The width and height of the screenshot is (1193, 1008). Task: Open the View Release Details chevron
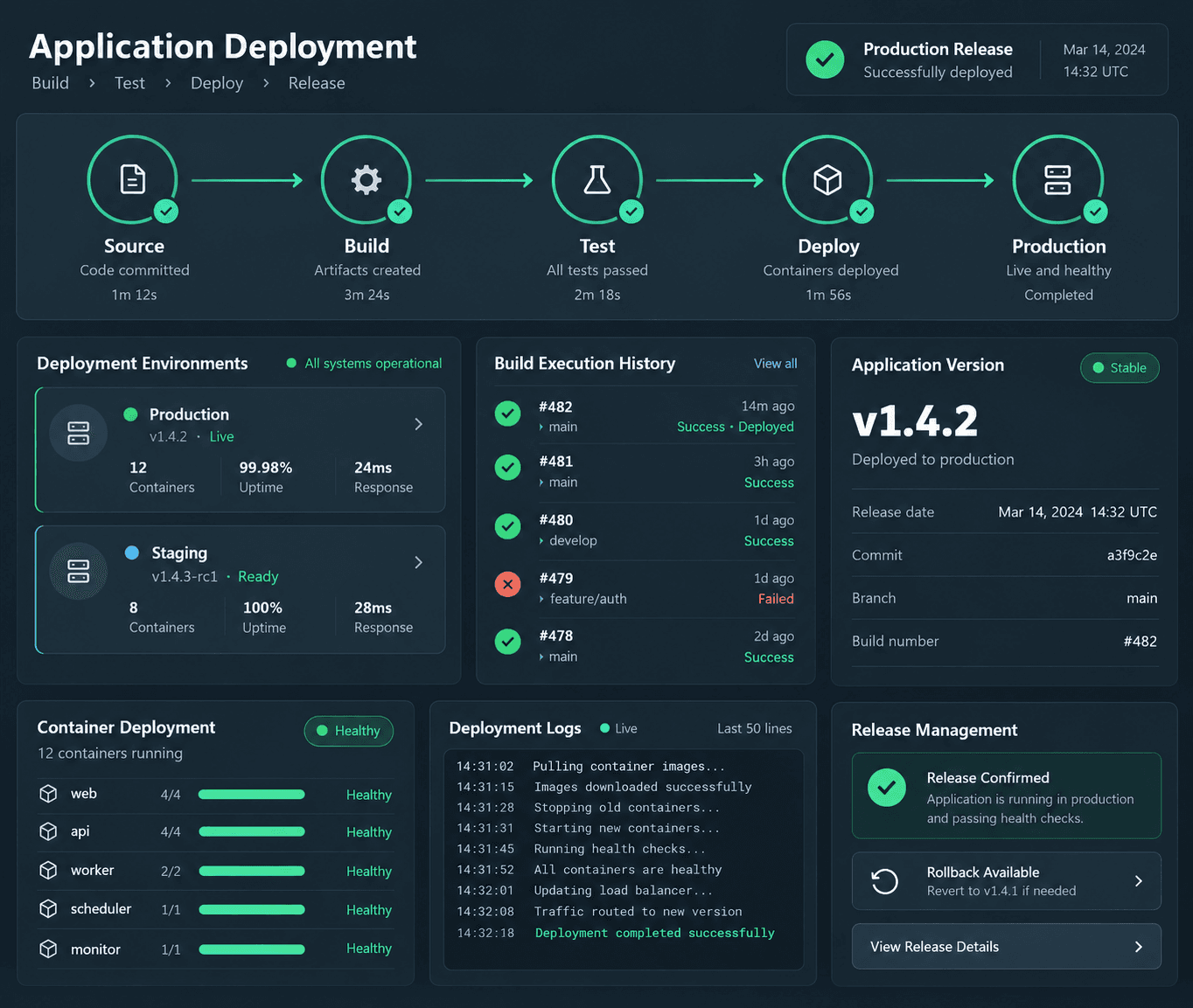click(1138, 947)
